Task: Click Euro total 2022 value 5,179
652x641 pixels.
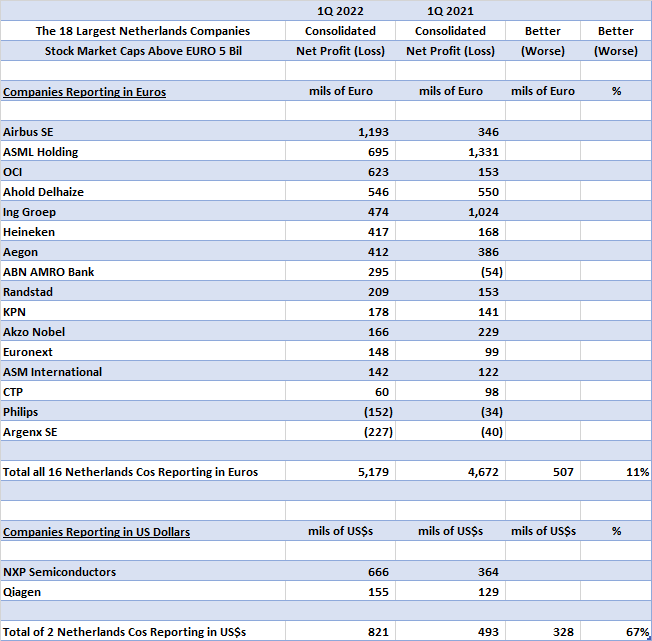Action: coord(373,472)
